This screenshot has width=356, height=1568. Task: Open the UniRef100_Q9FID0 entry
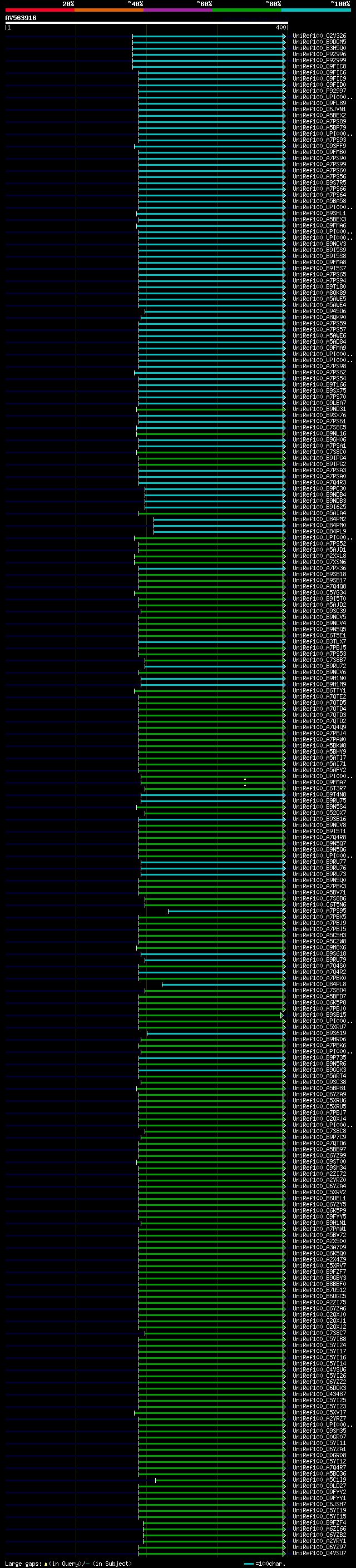(319, 85)
